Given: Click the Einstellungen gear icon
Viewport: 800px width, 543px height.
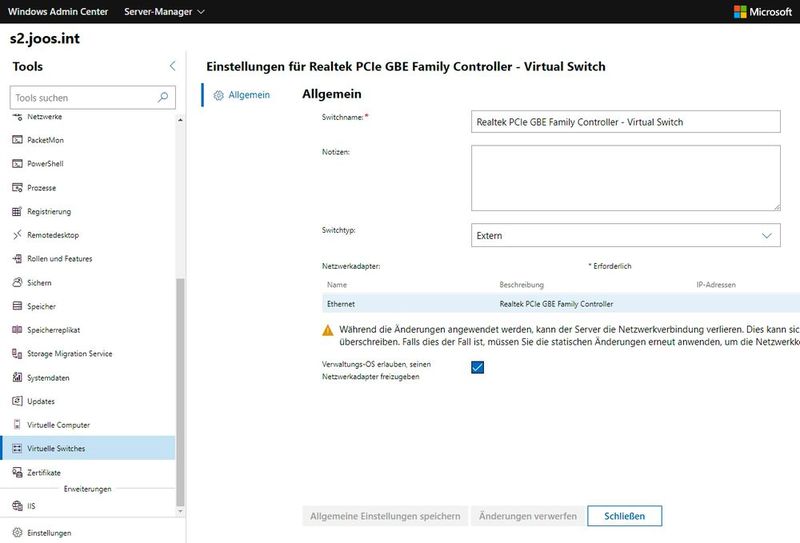Looking at the screenshot, I should click(17, 533).
